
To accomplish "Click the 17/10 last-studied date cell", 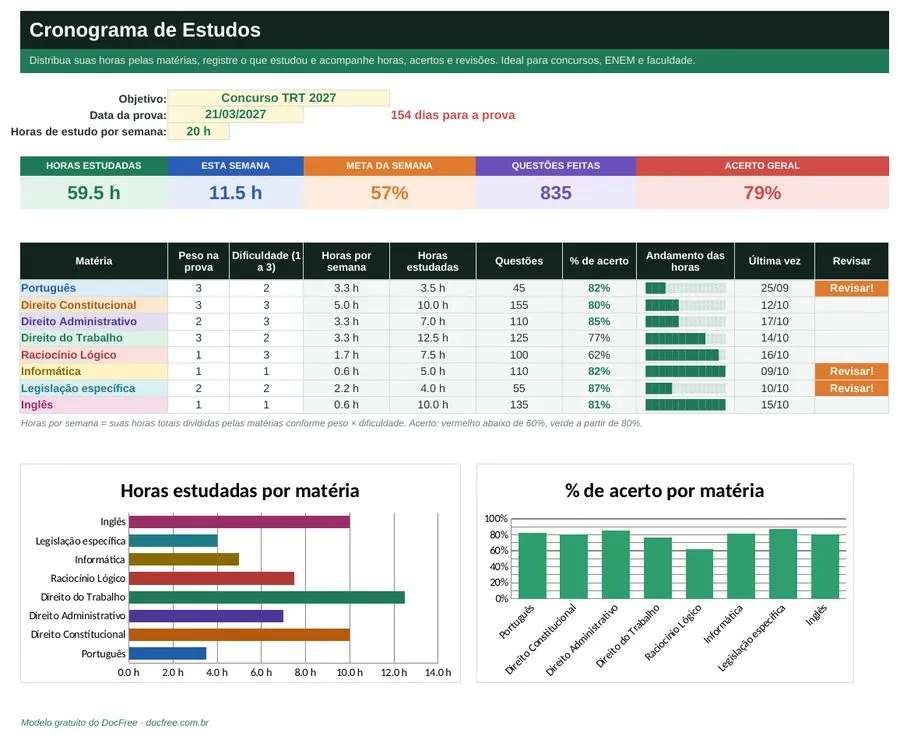I will [x=774, y=321].
